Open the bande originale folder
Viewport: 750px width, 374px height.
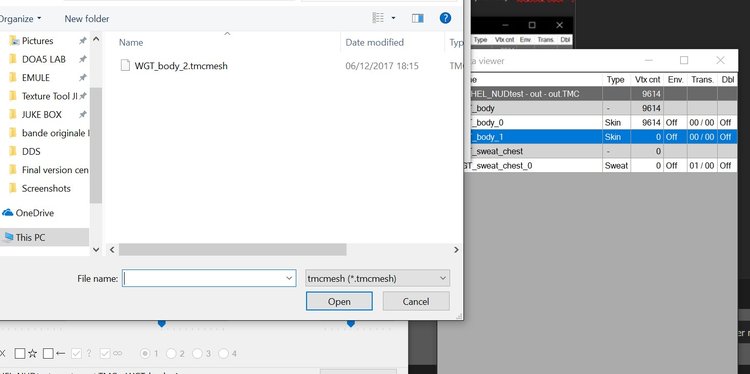tap(55, 133)
